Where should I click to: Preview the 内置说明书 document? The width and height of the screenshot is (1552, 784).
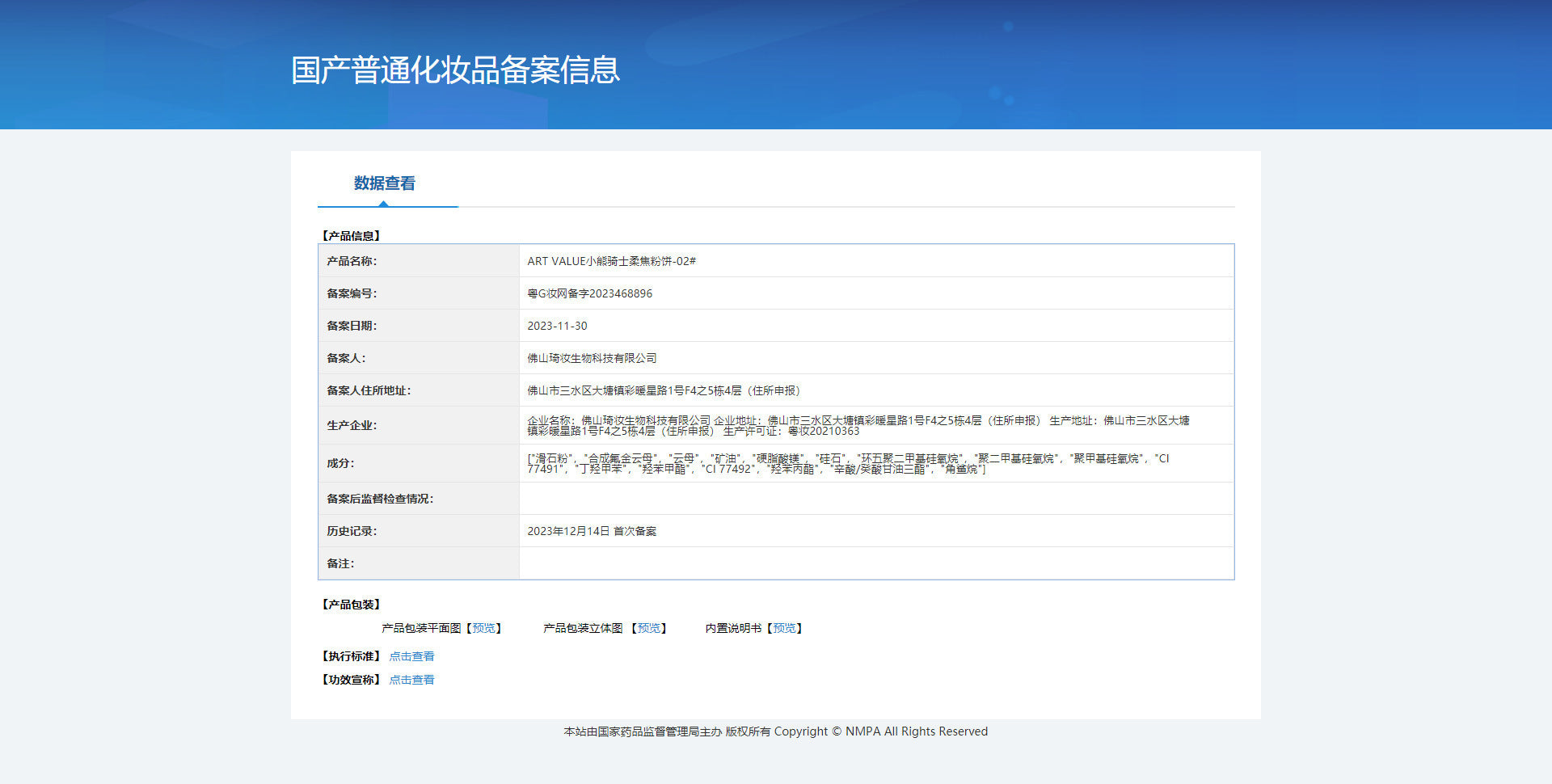coord(784,628)
